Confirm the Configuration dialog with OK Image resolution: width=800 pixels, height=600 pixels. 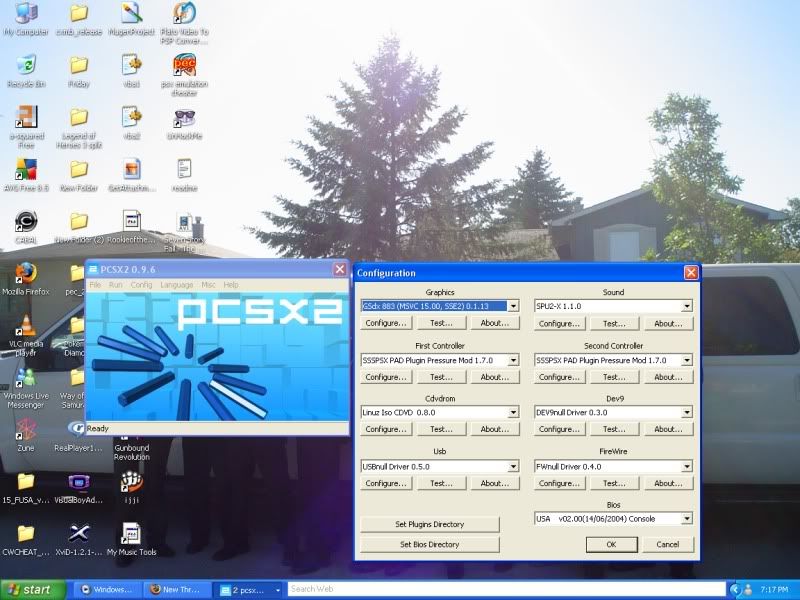(x=611, y=544)
